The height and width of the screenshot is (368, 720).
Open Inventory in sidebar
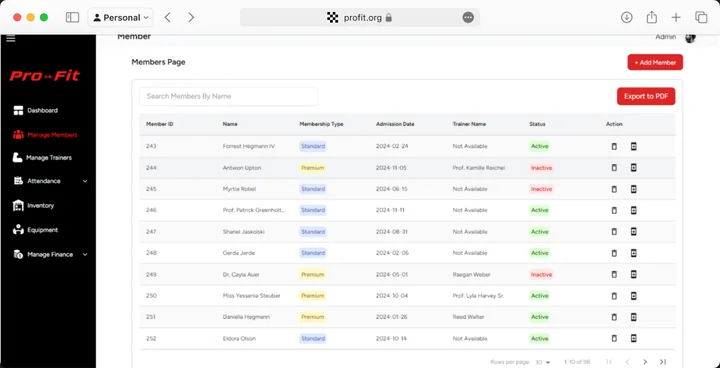tap(34, 205)
